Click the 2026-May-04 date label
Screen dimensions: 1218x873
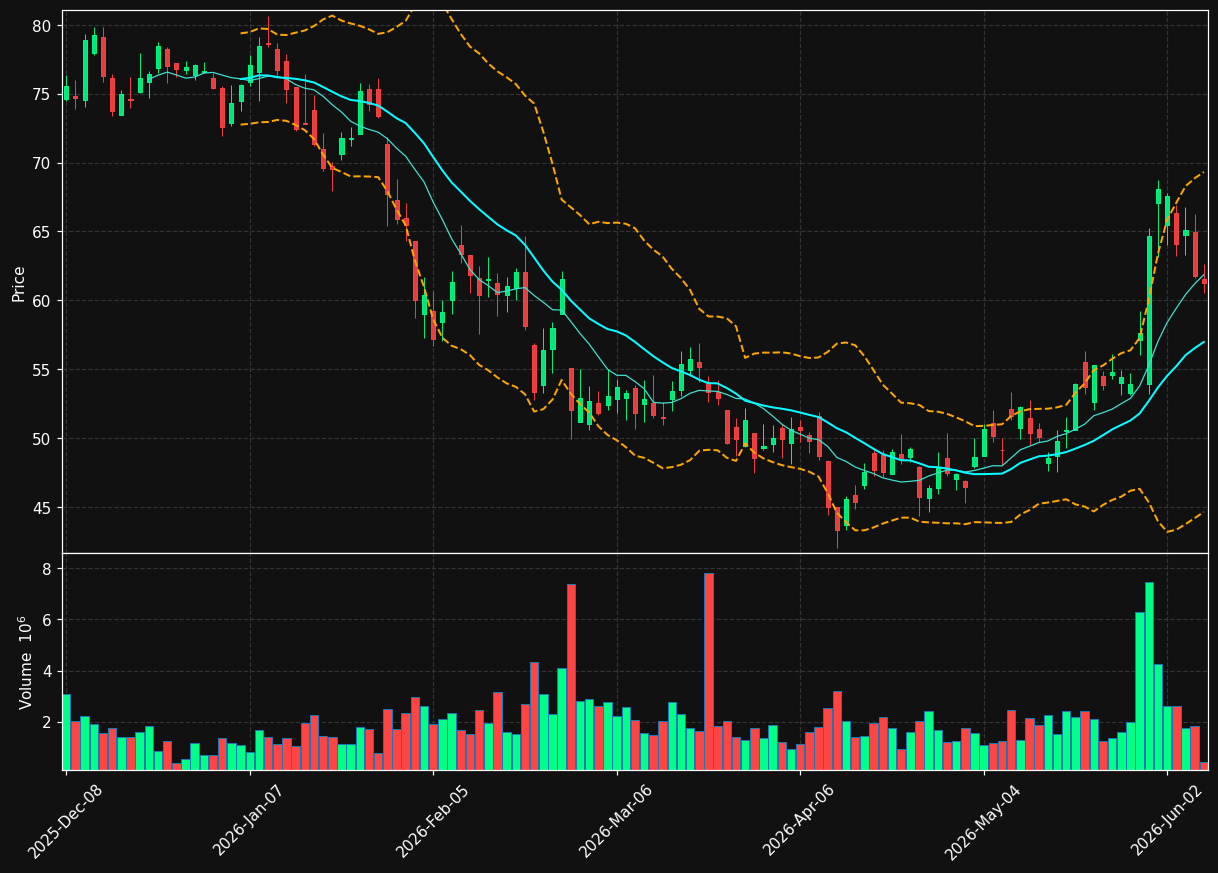[x=983, y=821]
